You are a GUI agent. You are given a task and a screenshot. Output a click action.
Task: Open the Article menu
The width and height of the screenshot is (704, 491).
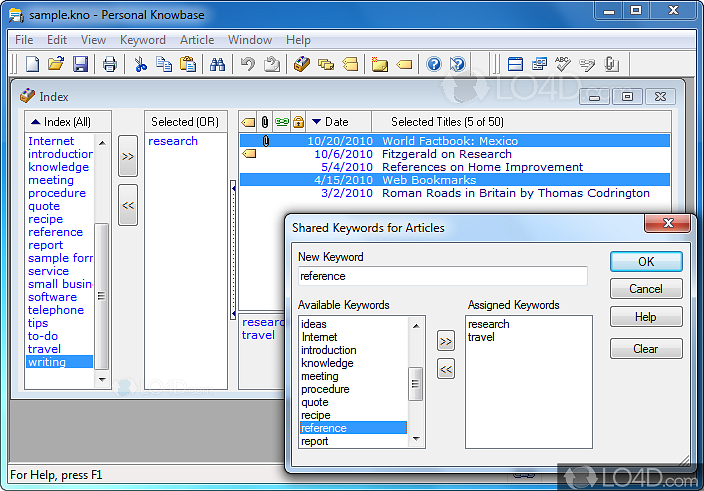(x=197, y=40)
